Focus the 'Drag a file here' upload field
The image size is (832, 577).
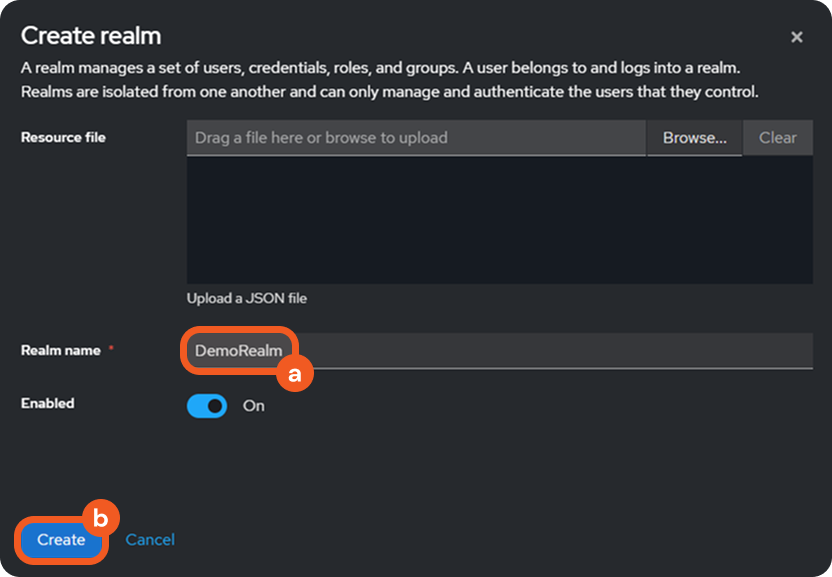(x=415, y=138)
